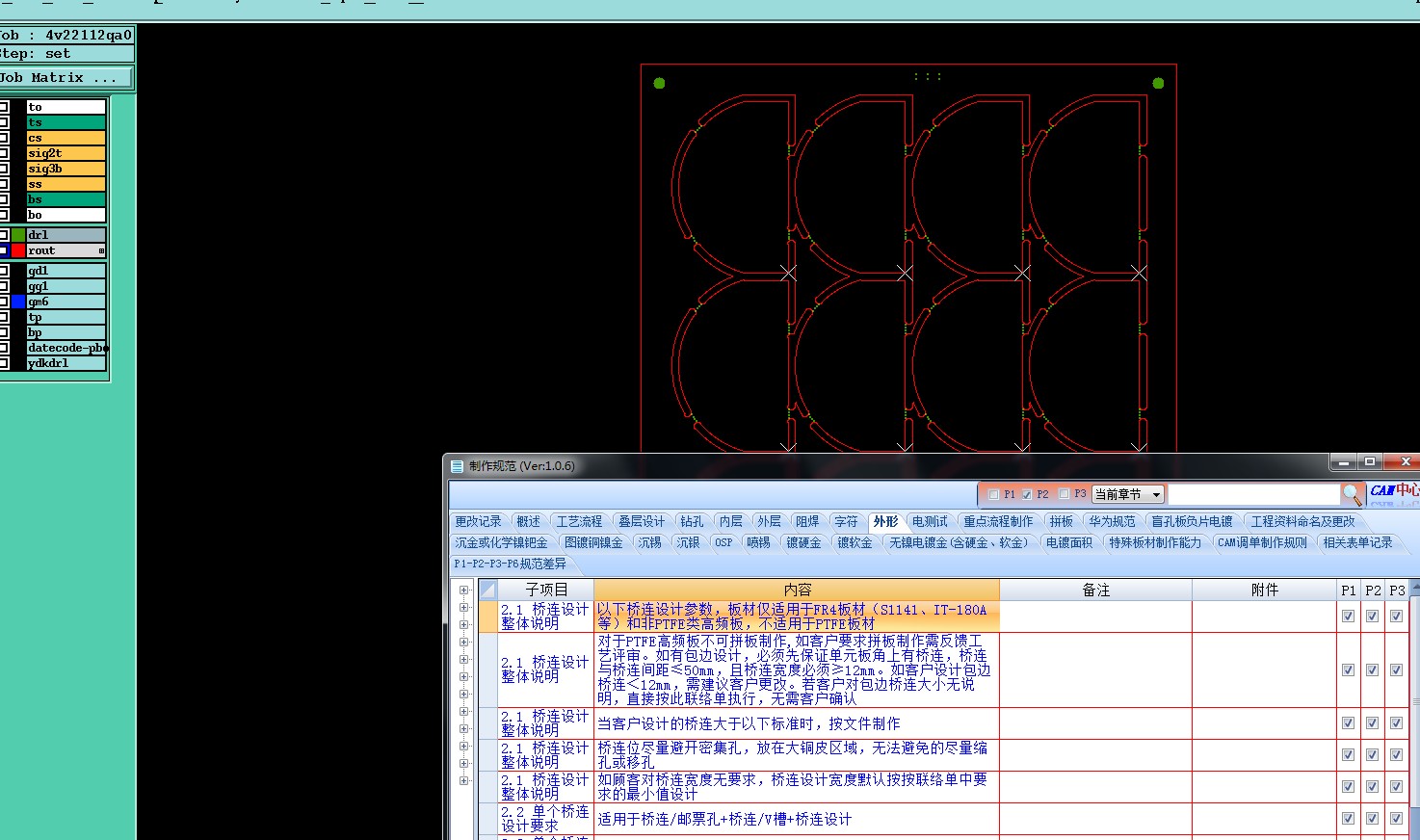
Task: Toggle P2 checkbox for row 当客户设计的桥连大于以下标准时
Action: coord(1372,723)
